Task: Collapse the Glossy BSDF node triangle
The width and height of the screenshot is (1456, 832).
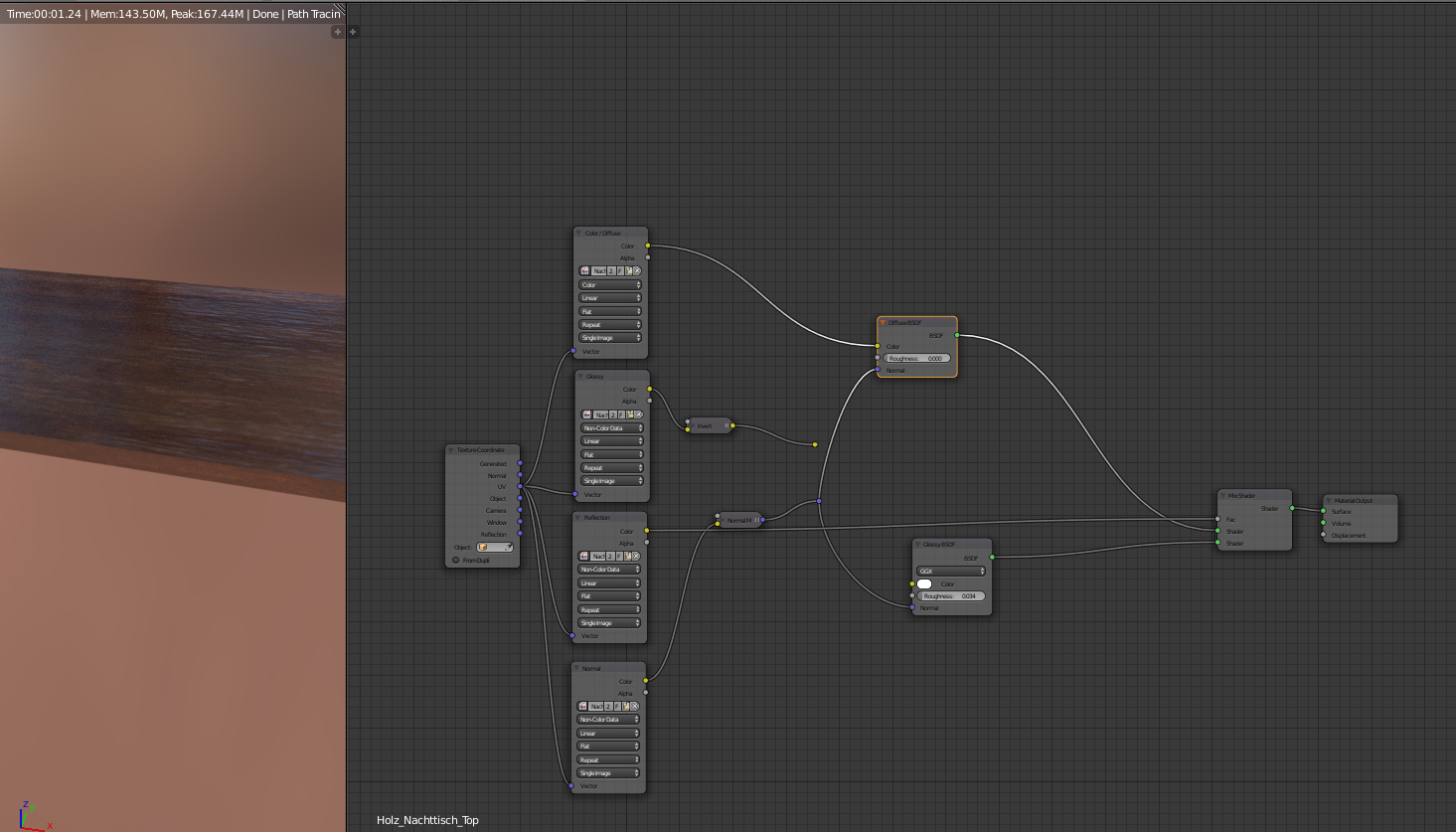Action: 917,544
